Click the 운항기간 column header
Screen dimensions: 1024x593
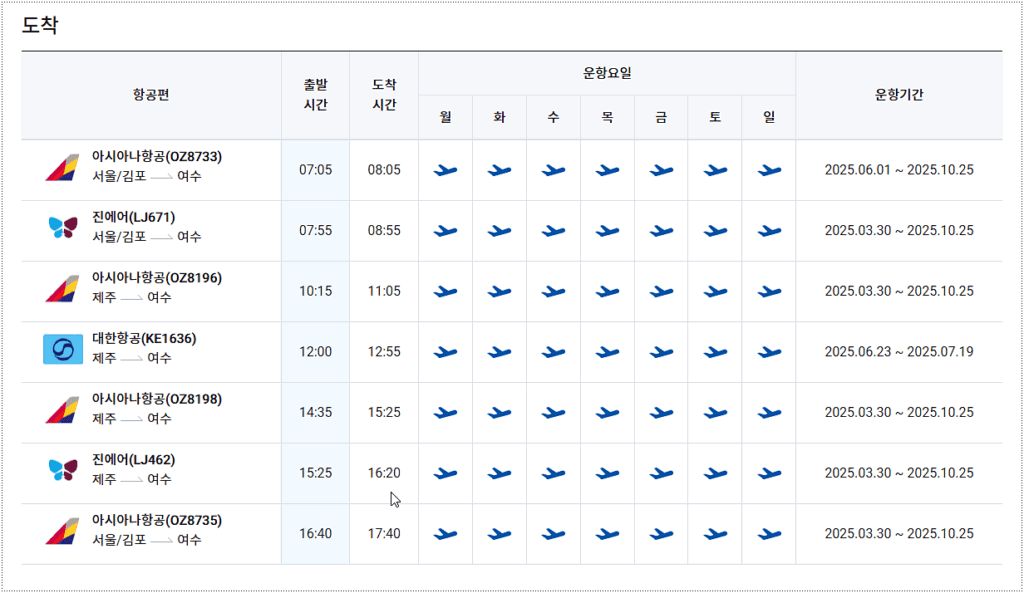[899, 95]
